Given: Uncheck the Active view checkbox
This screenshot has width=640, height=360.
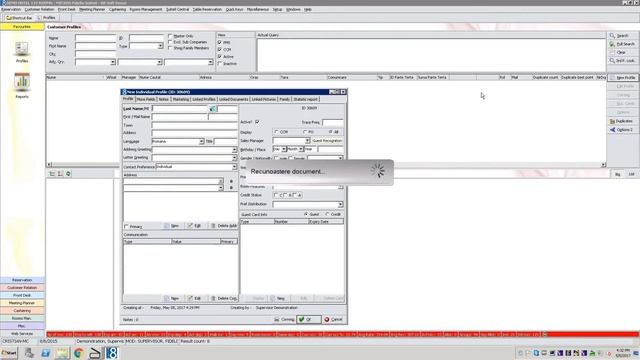Looking at the screenshot, I should coord(220,57).
